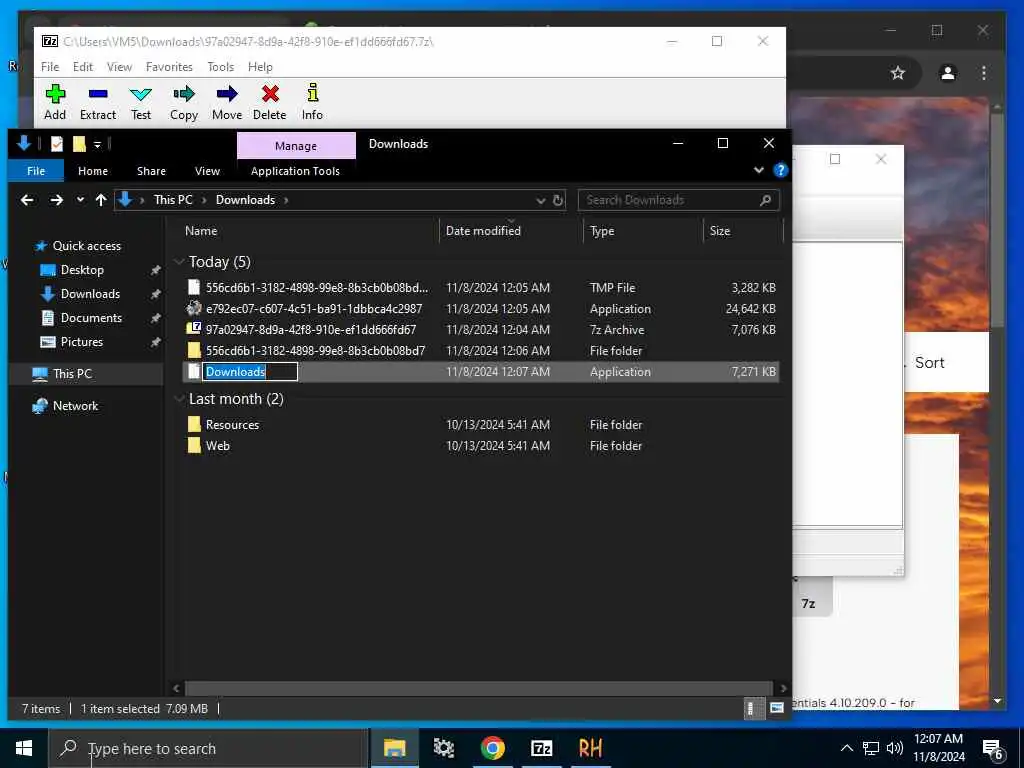Image resolution: width=1024 pixels, height=768 pixels.
Task: Collapse the Last month (2) group
Action: (x=180, y=399)
